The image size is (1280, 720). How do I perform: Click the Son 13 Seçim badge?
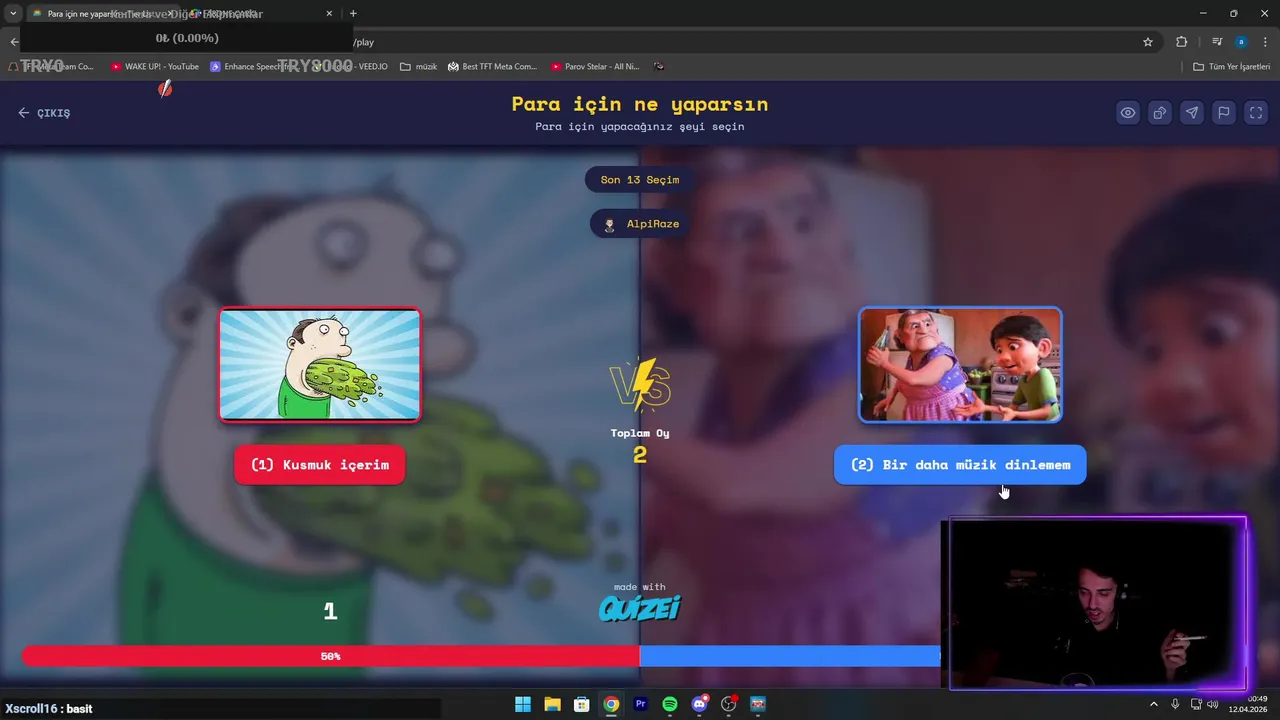point(640,180)
